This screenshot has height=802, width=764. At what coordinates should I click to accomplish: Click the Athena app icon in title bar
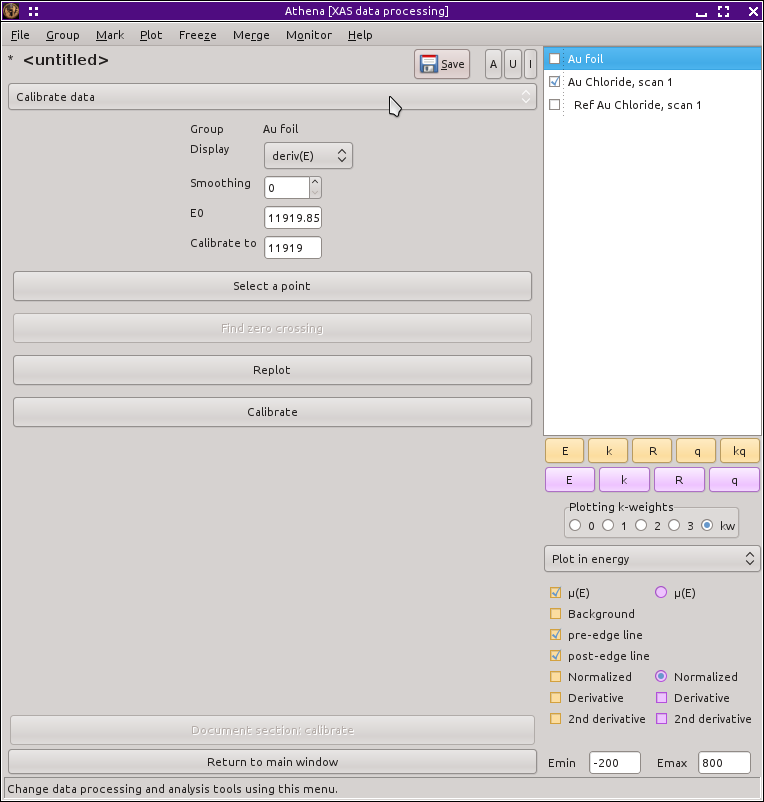pyautogui.click(x=11, y=11)
